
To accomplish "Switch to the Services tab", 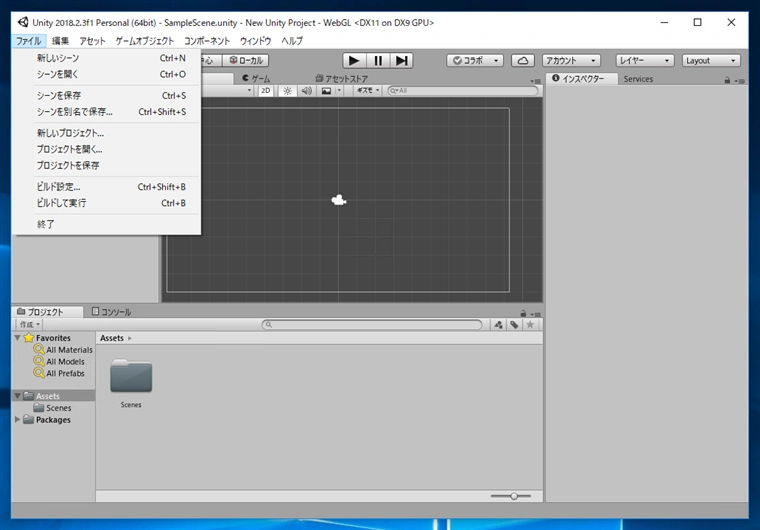I will [x=638, y=79].
